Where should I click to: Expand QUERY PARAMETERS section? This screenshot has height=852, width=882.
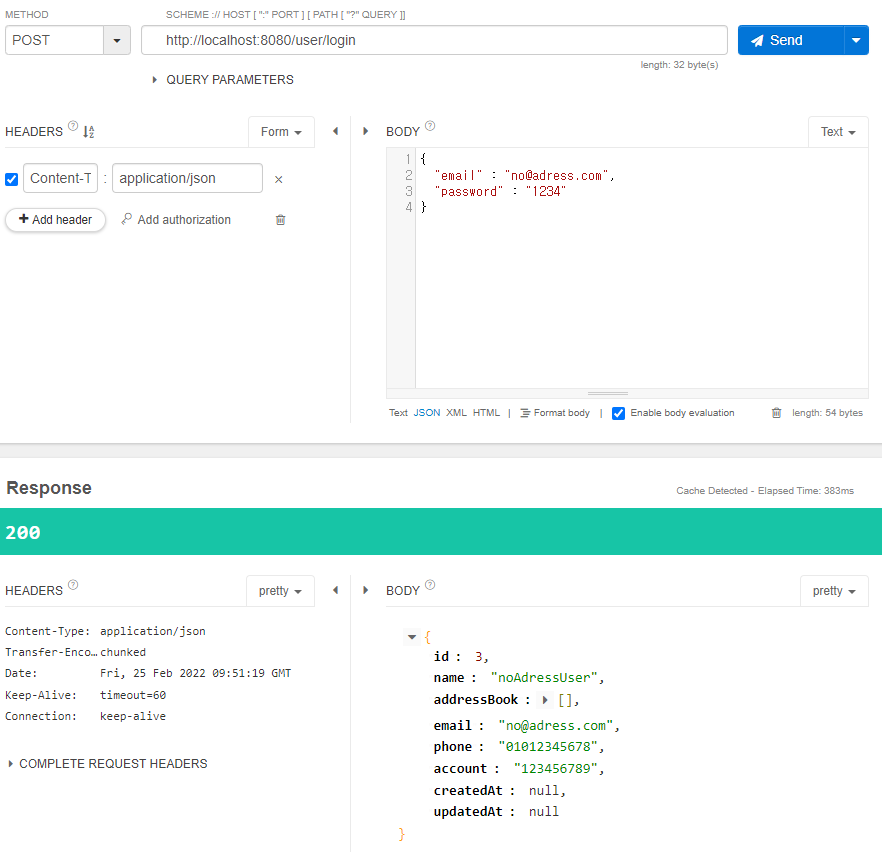click(x=223, y=80)
